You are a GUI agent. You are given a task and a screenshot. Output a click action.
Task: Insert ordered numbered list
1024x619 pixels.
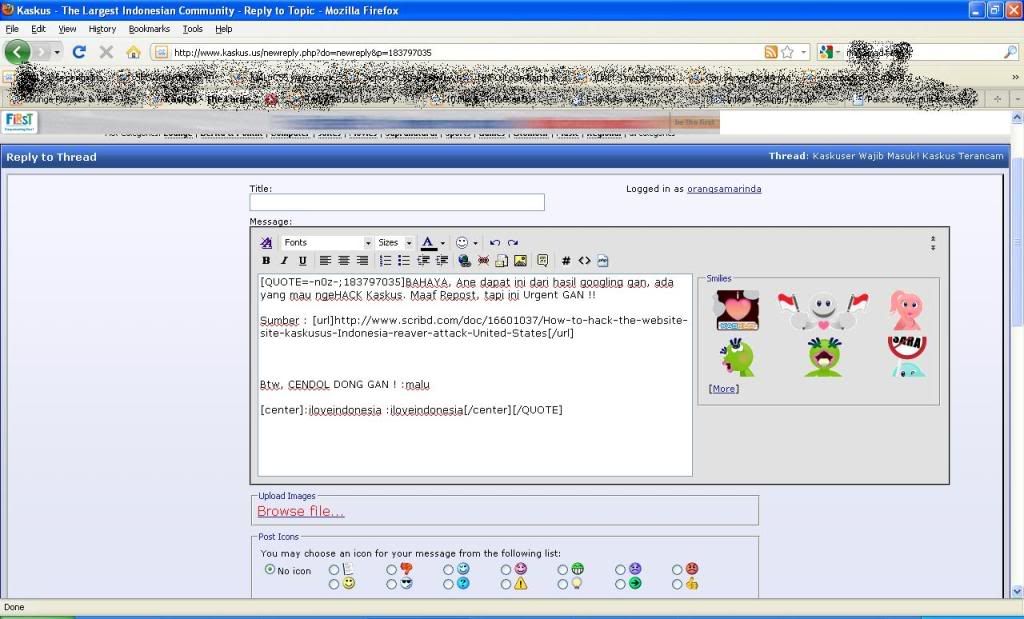(385, 261)
